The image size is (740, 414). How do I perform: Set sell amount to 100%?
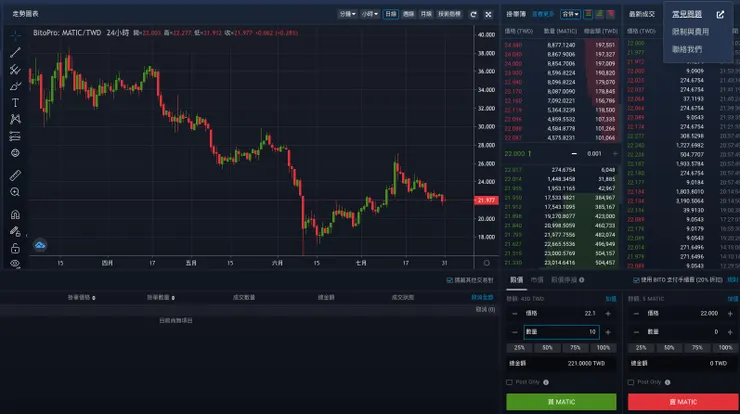coord(725,347)
